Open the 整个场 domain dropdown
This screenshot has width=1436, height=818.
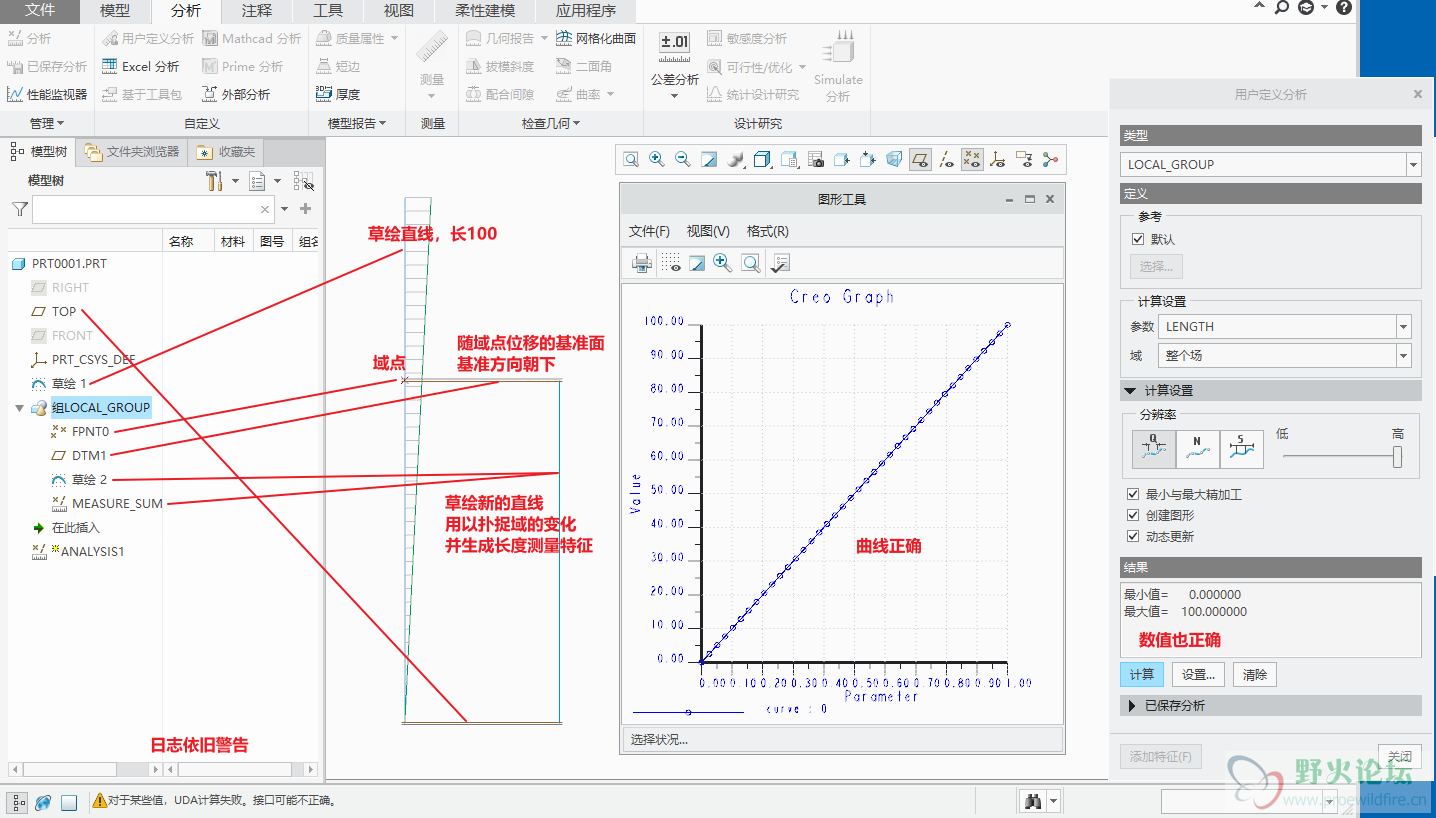click(1404, 355)
